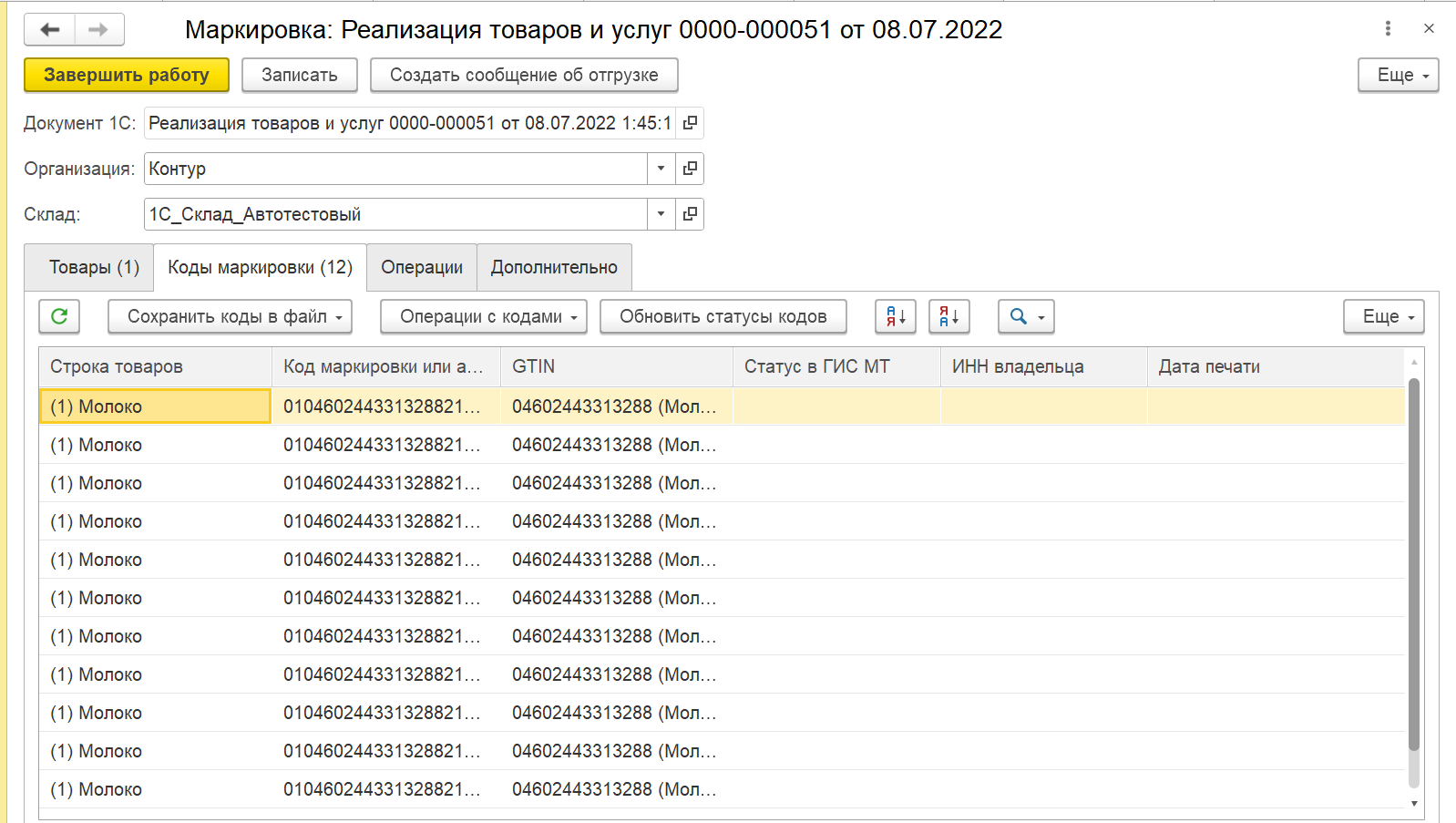This screenshot has width=1456, height=823.
Task: Click the Организация field with Контур
Action: [396, 169]
